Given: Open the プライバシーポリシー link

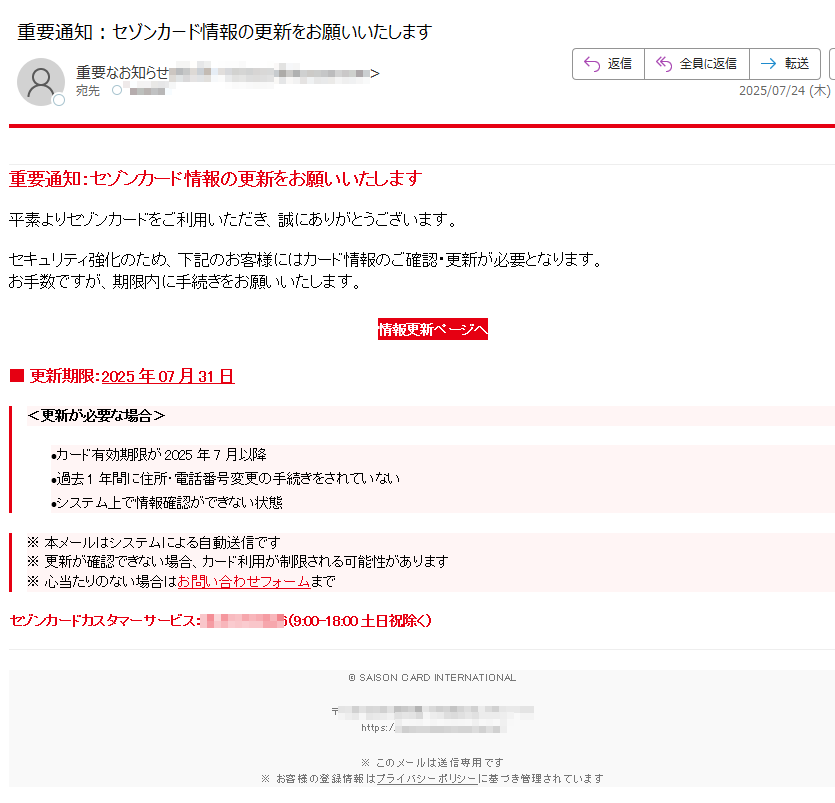Looking at the screenshot, I should point(427,779).
